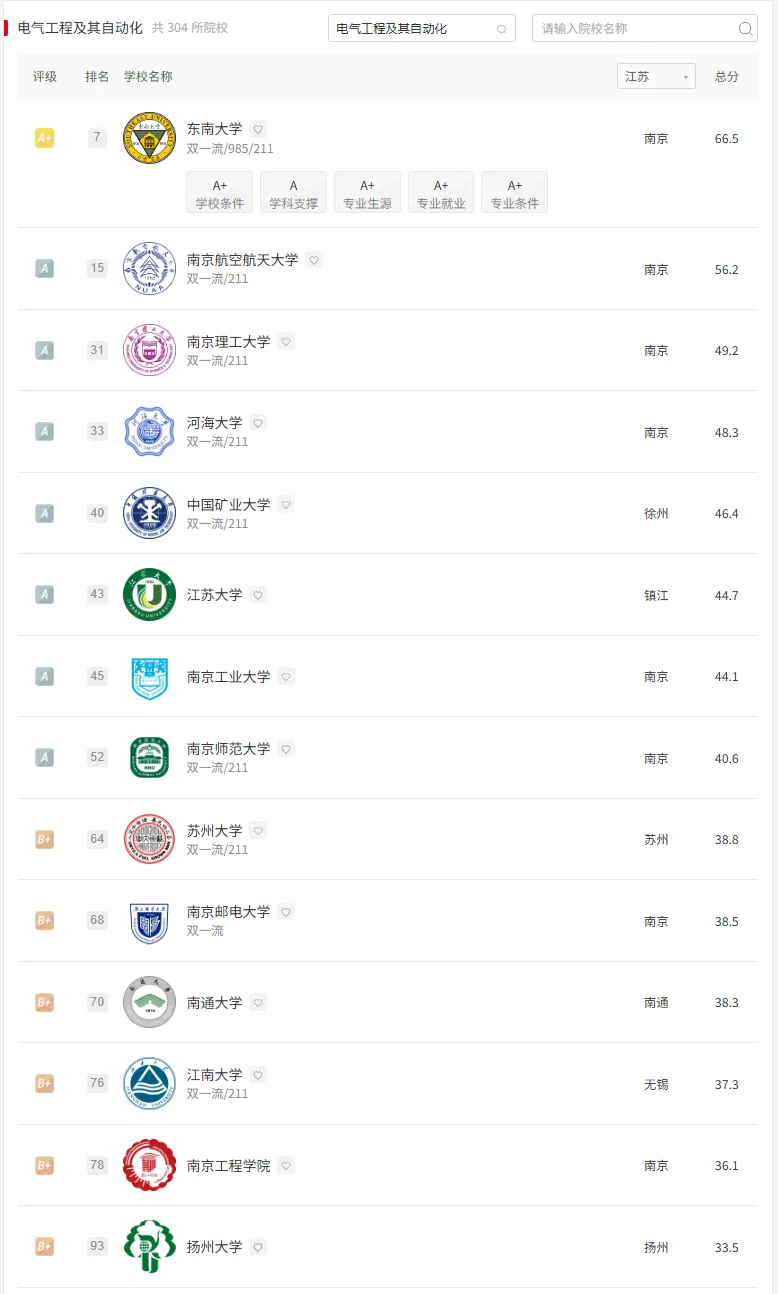This screenshot has width=778, height=1294.
Task: Toggle favorite heart for 河海大学
Action: [x=258, y=423]
